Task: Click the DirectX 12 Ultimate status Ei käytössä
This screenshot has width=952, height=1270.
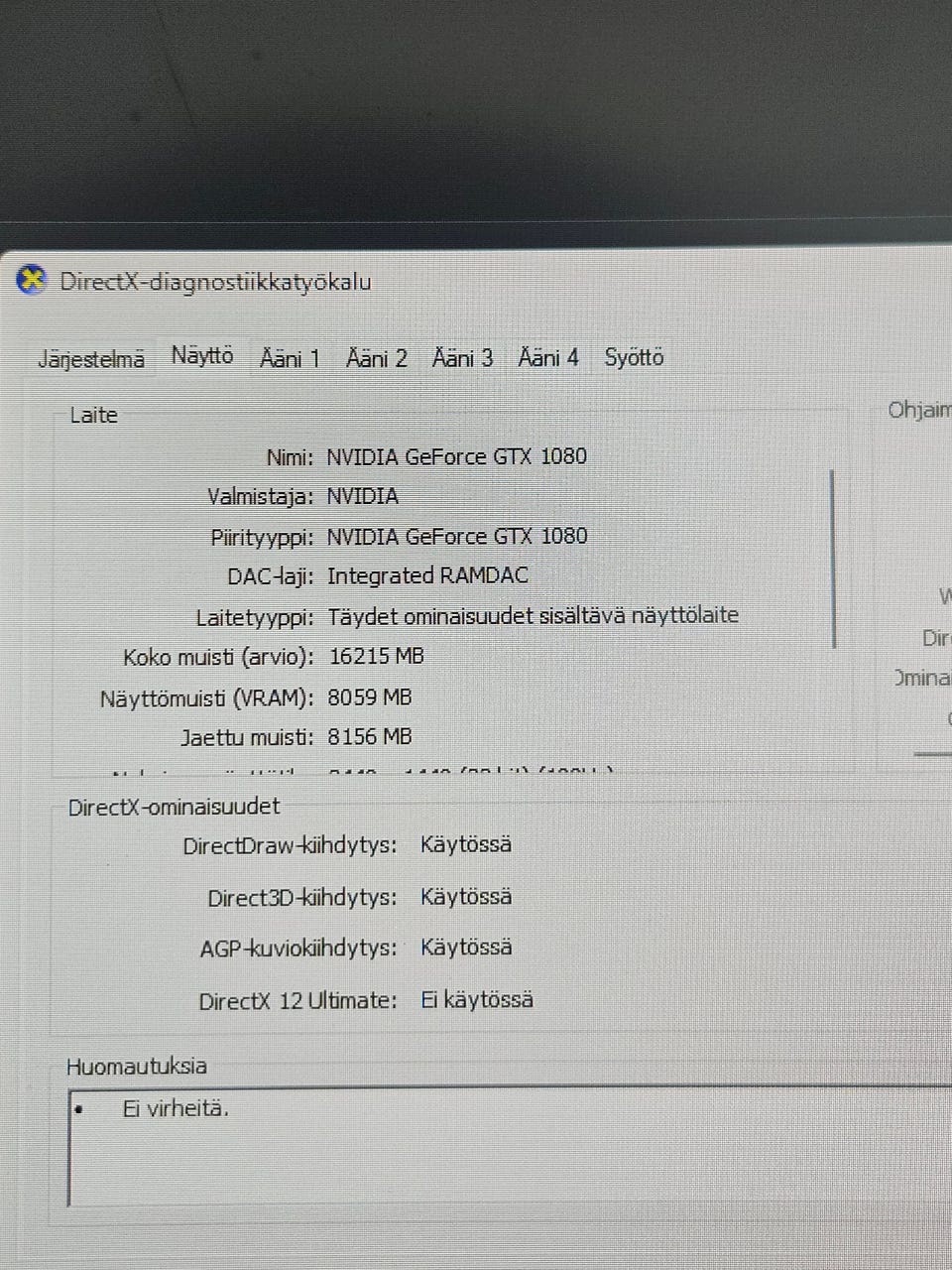Action: pyautogui.click(x=477, y=999)
